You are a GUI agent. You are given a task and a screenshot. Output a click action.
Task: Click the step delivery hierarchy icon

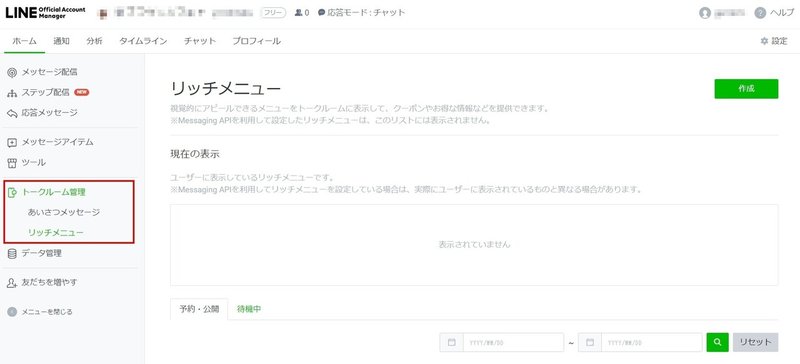pyautogui.click(x=12, y=93)
